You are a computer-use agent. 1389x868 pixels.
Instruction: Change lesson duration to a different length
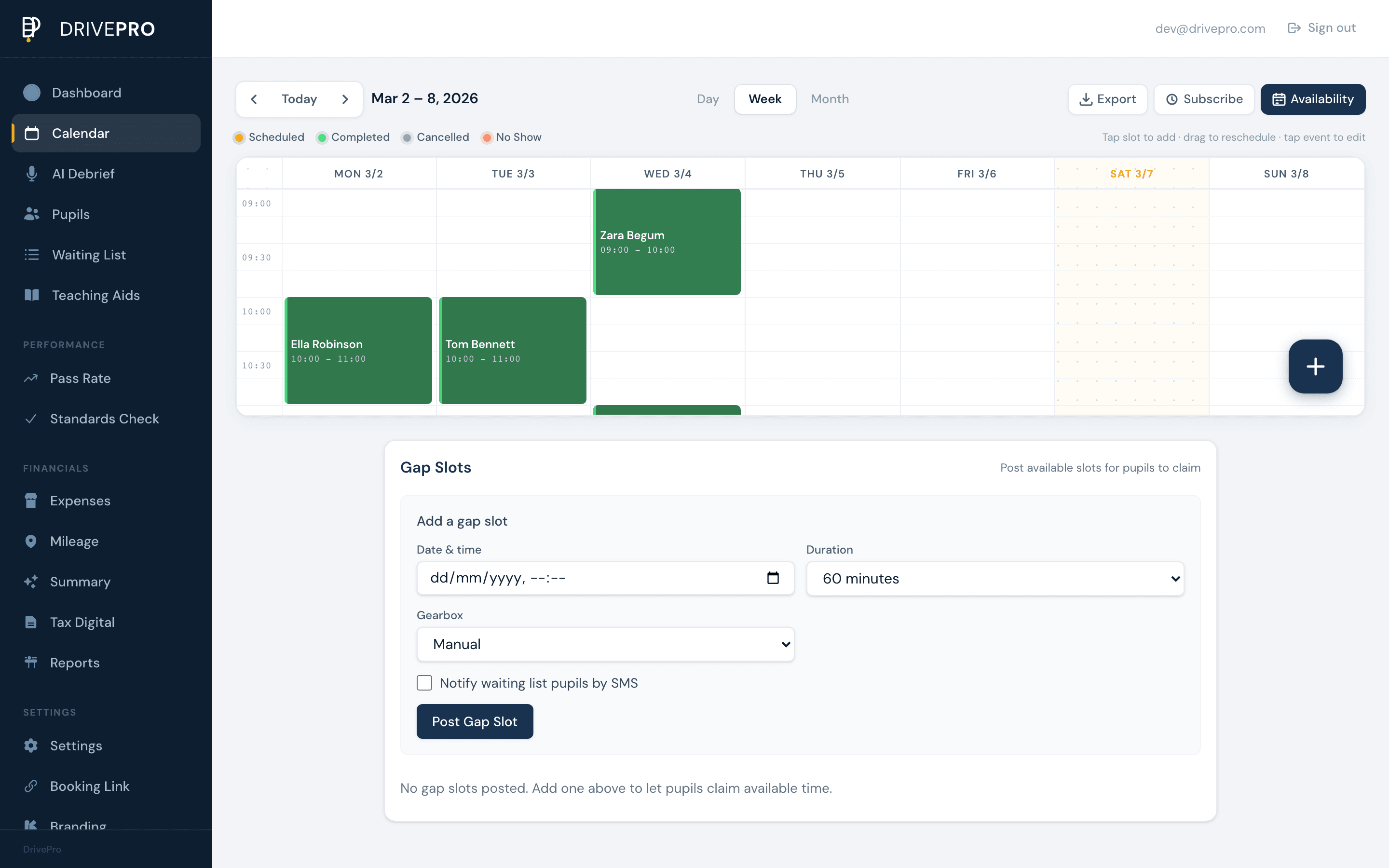coord(994,578)
